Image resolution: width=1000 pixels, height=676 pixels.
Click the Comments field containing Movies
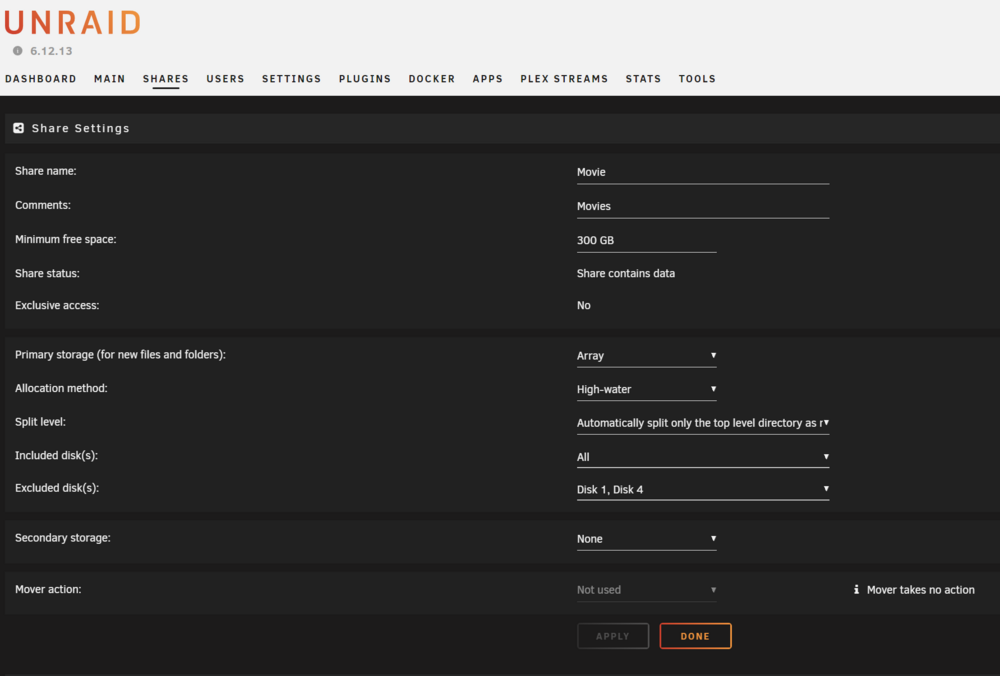(x=703, y=207)
